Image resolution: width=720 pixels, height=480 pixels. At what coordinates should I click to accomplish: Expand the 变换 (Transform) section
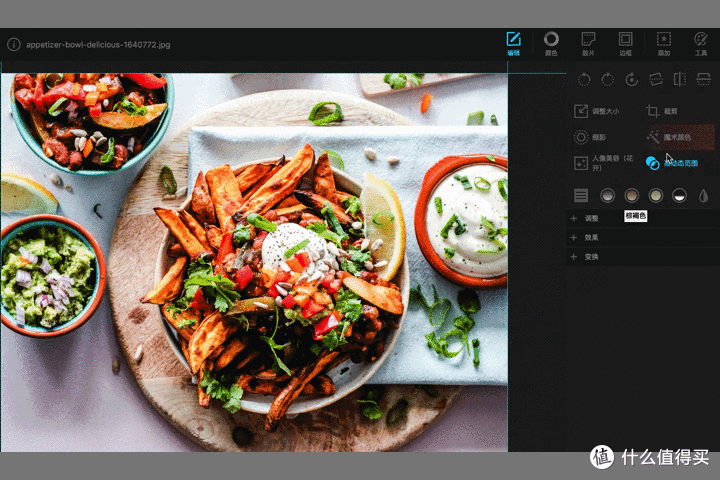643,257
